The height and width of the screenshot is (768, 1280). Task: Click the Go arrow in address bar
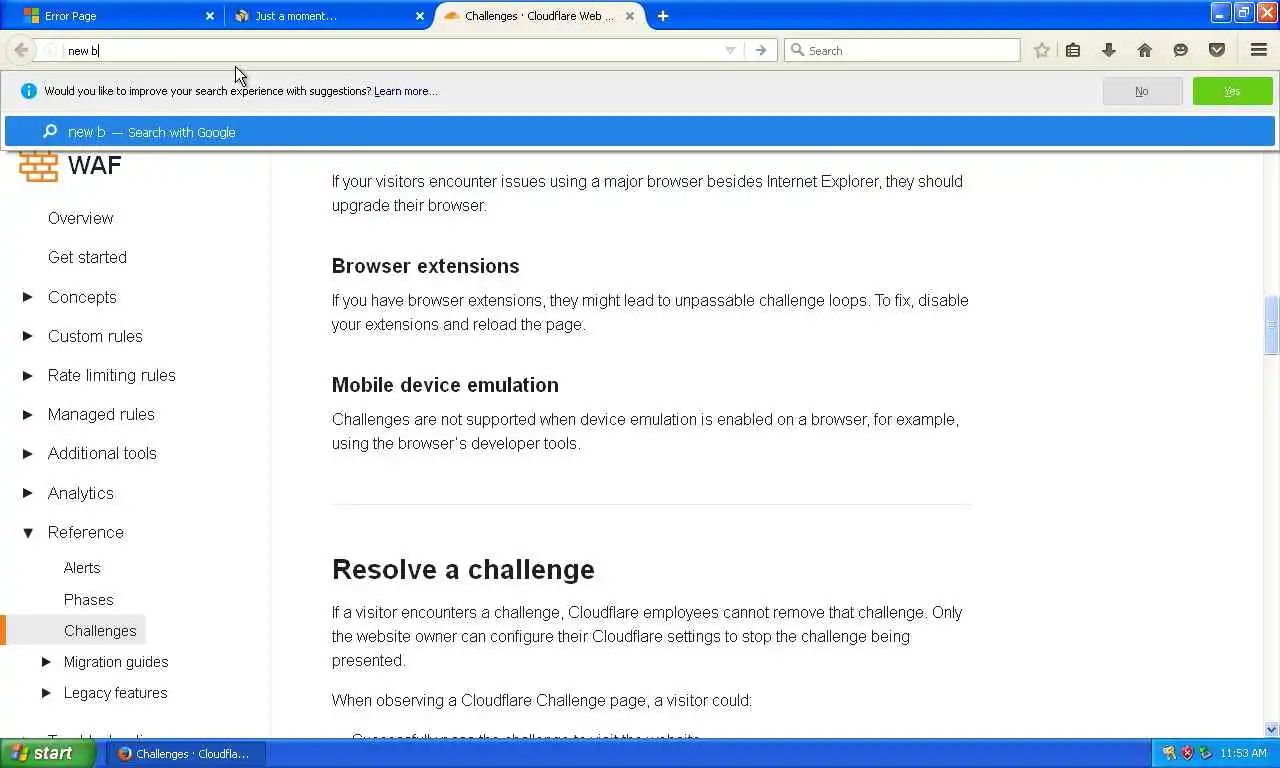coord(761,50)
